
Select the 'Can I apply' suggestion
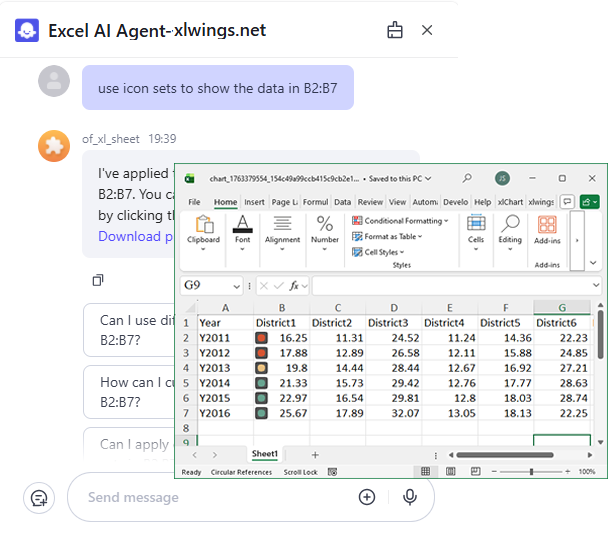(129, 444)
